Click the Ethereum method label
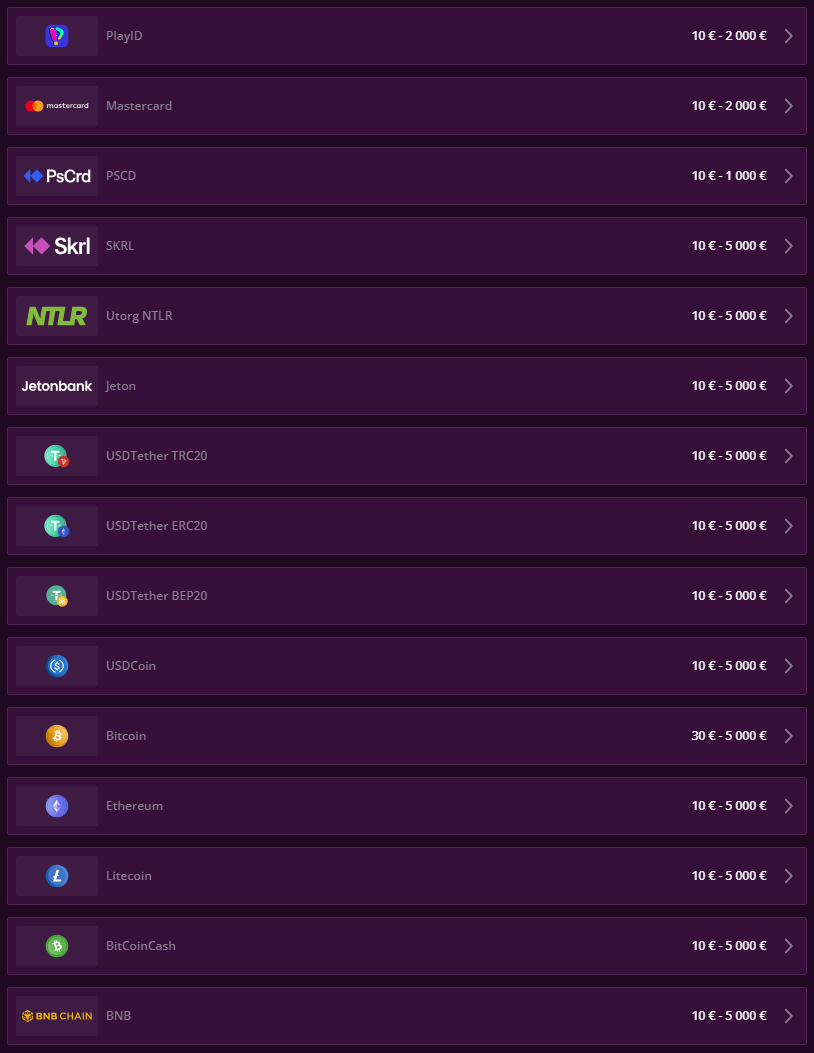This screenshot has width=814, height=1053. [135, 805]
